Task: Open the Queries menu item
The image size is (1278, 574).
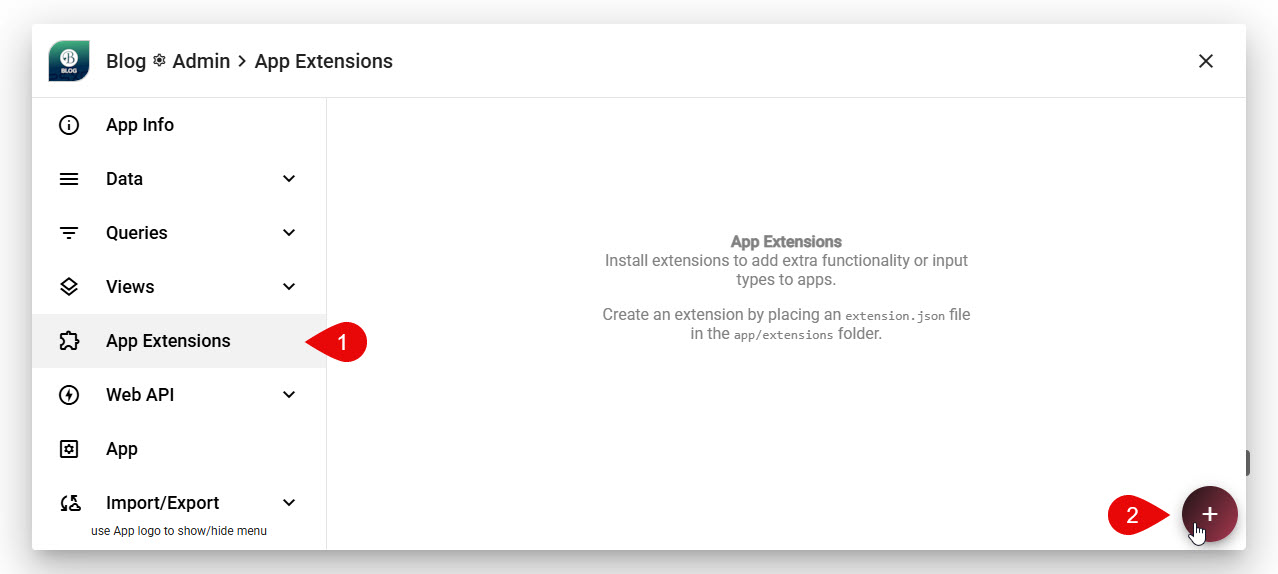Action: [136, 233]
